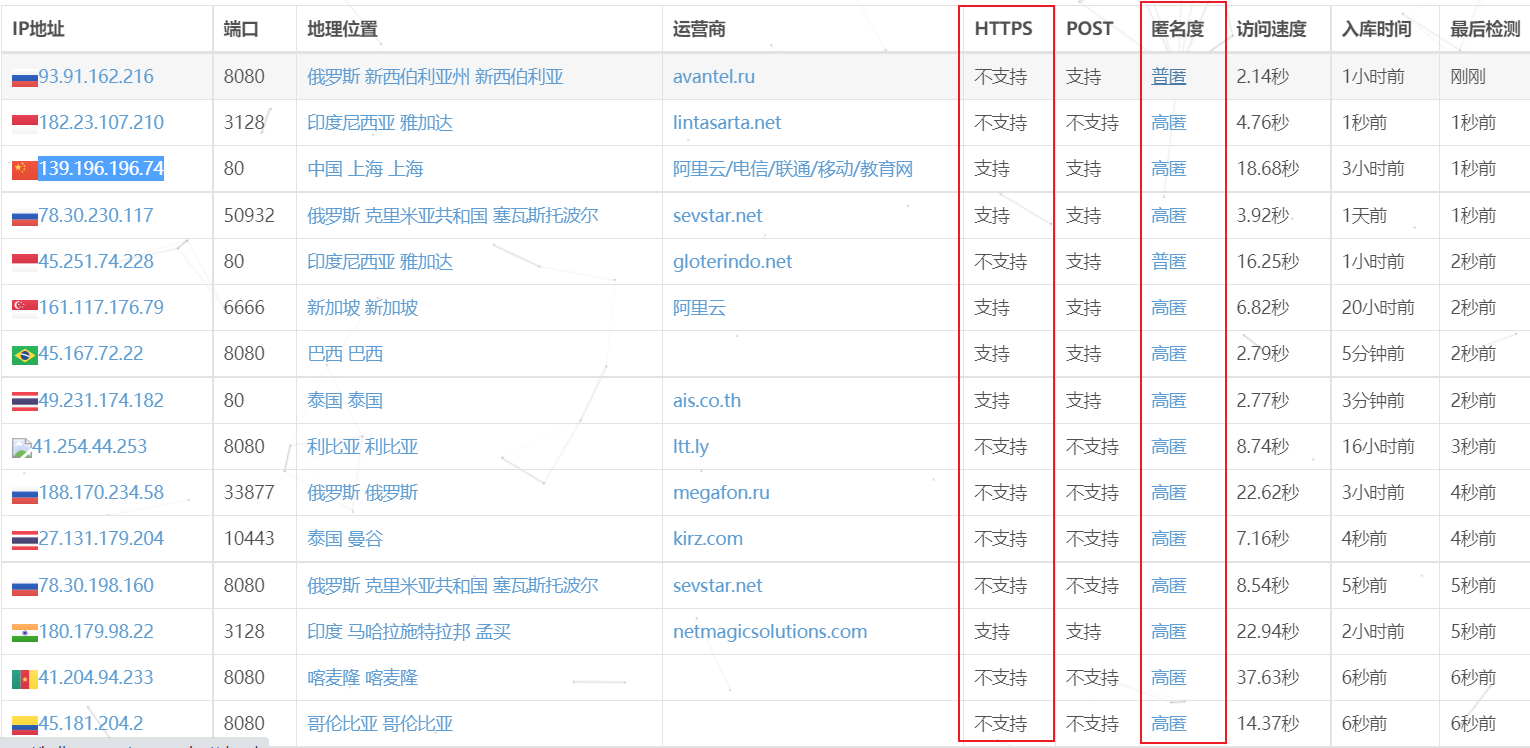
Task: Open proxy IP 93.91.162.216
Action: [96, 76]
